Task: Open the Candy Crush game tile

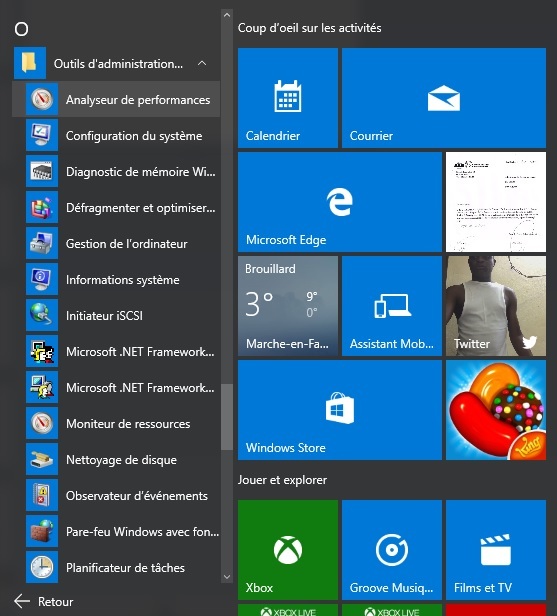Action: point(496,410)
